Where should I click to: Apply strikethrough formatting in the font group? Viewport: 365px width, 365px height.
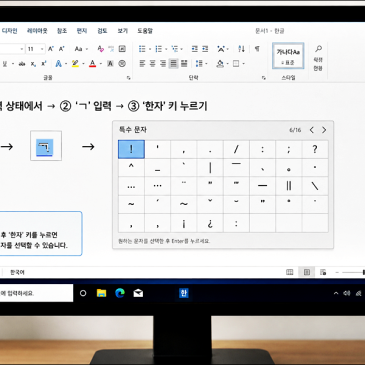click(x=22, y=64)
